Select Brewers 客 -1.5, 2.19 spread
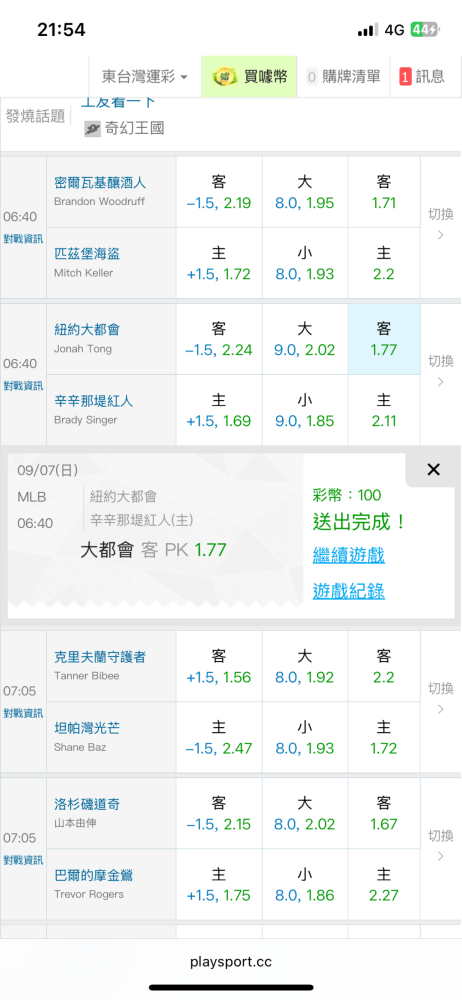Viewport: 462px width, 1000px height. pyautogui.click(x=219, y=193)
